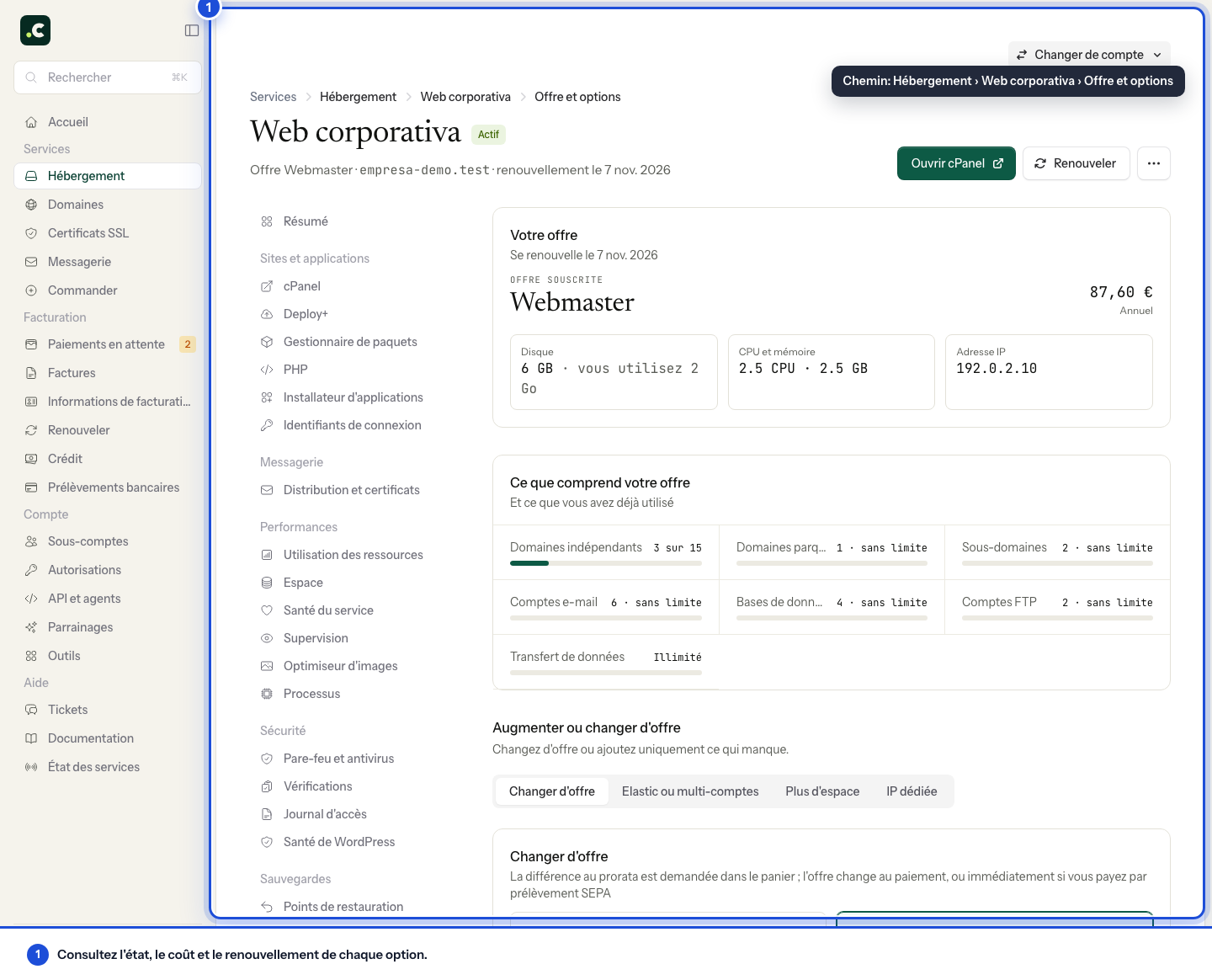Open Santé de WordPress section
This screenshot has width=1212, height=980.
pyautogui.click(x=360, y=842)
